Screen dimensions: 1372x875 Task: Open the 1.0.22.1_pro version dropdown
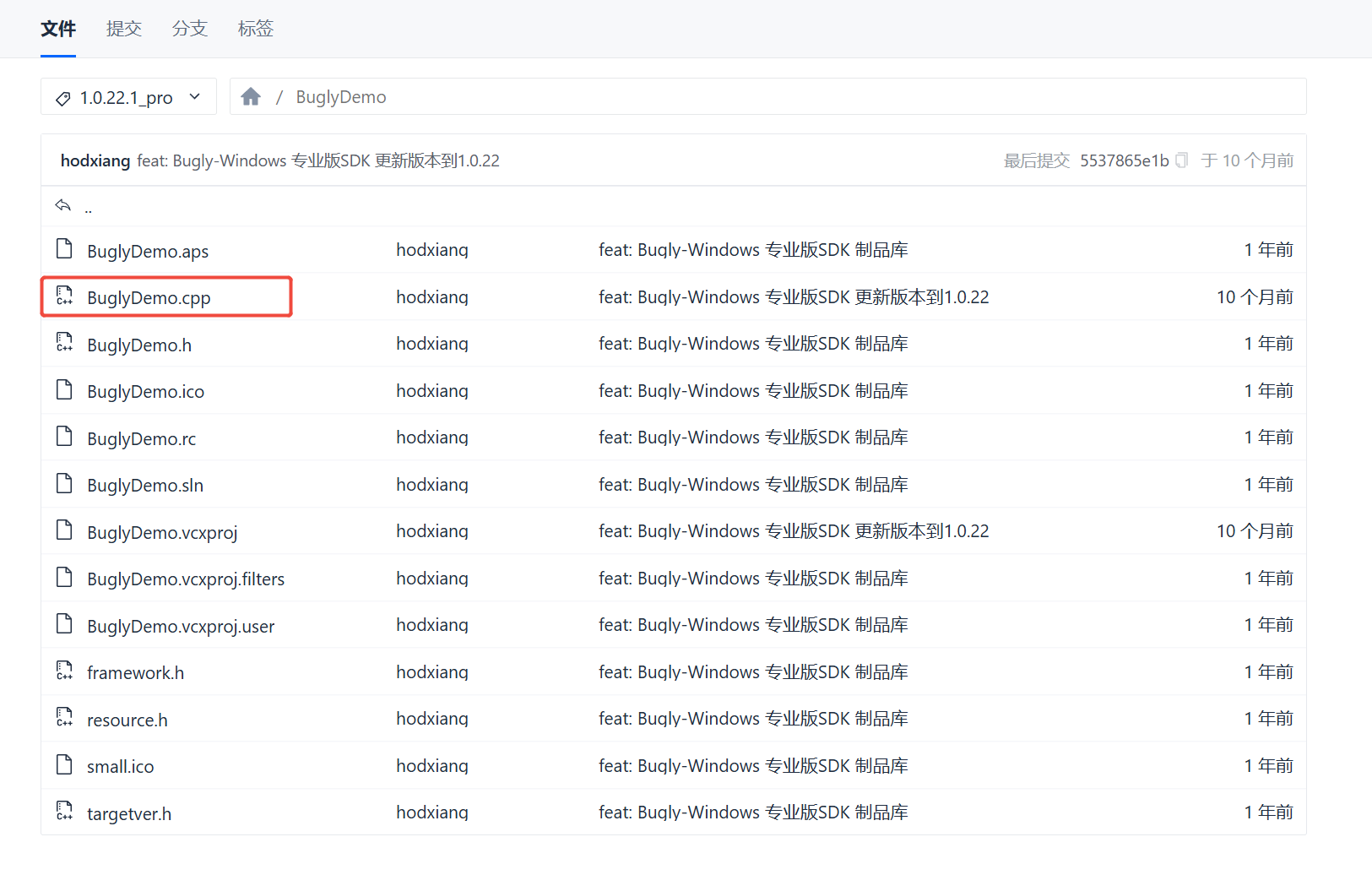127,97
